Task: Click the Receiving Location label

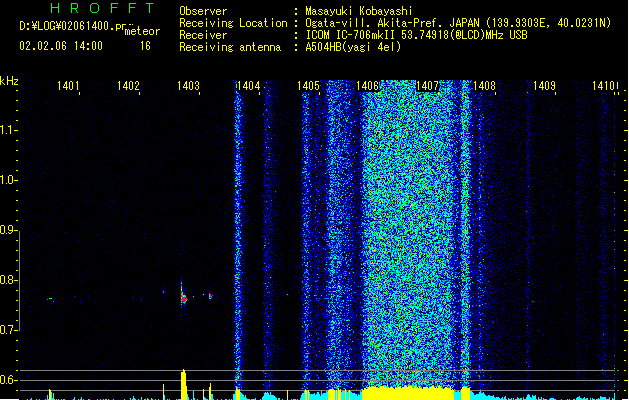Action: tap(233, 23)
